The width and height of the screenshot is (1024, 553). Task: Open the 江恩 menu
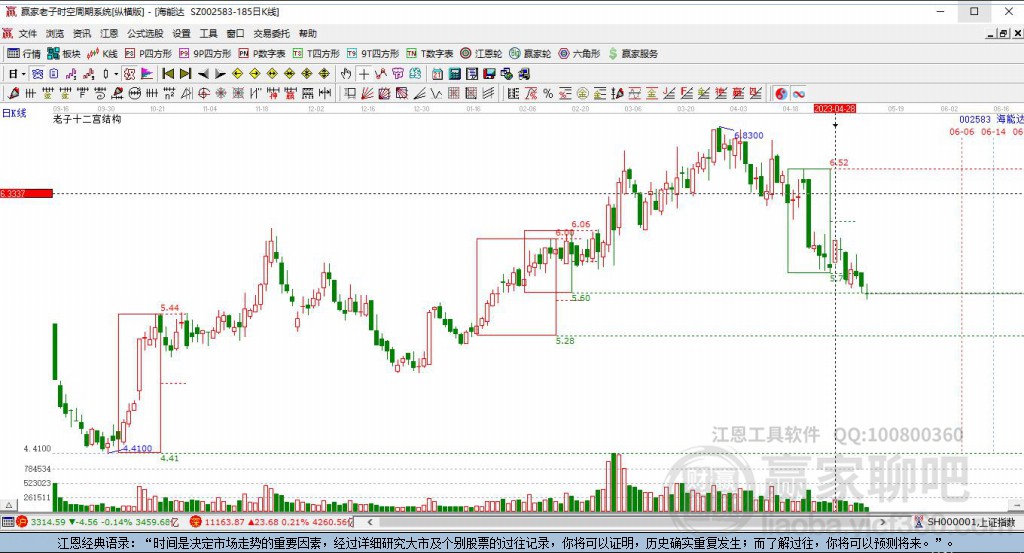pyautogui.click(x=109, y=34)
